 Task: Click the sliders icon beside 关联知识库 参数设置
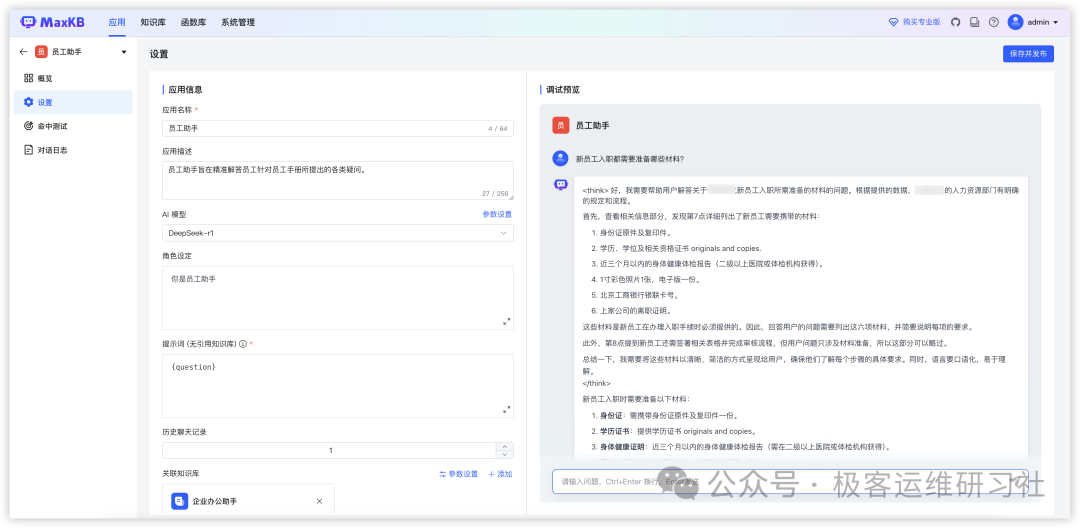pos(443,474)
